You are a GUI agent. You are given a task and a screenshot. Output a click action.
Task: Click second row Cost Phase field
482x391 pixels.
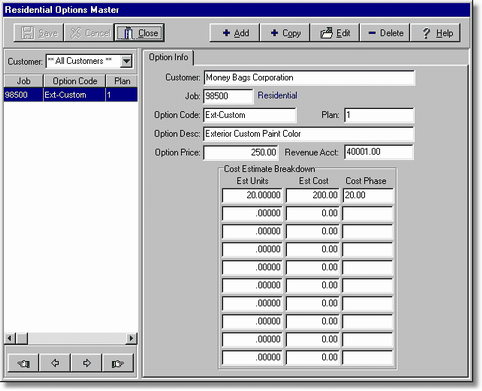pos(368,213)
